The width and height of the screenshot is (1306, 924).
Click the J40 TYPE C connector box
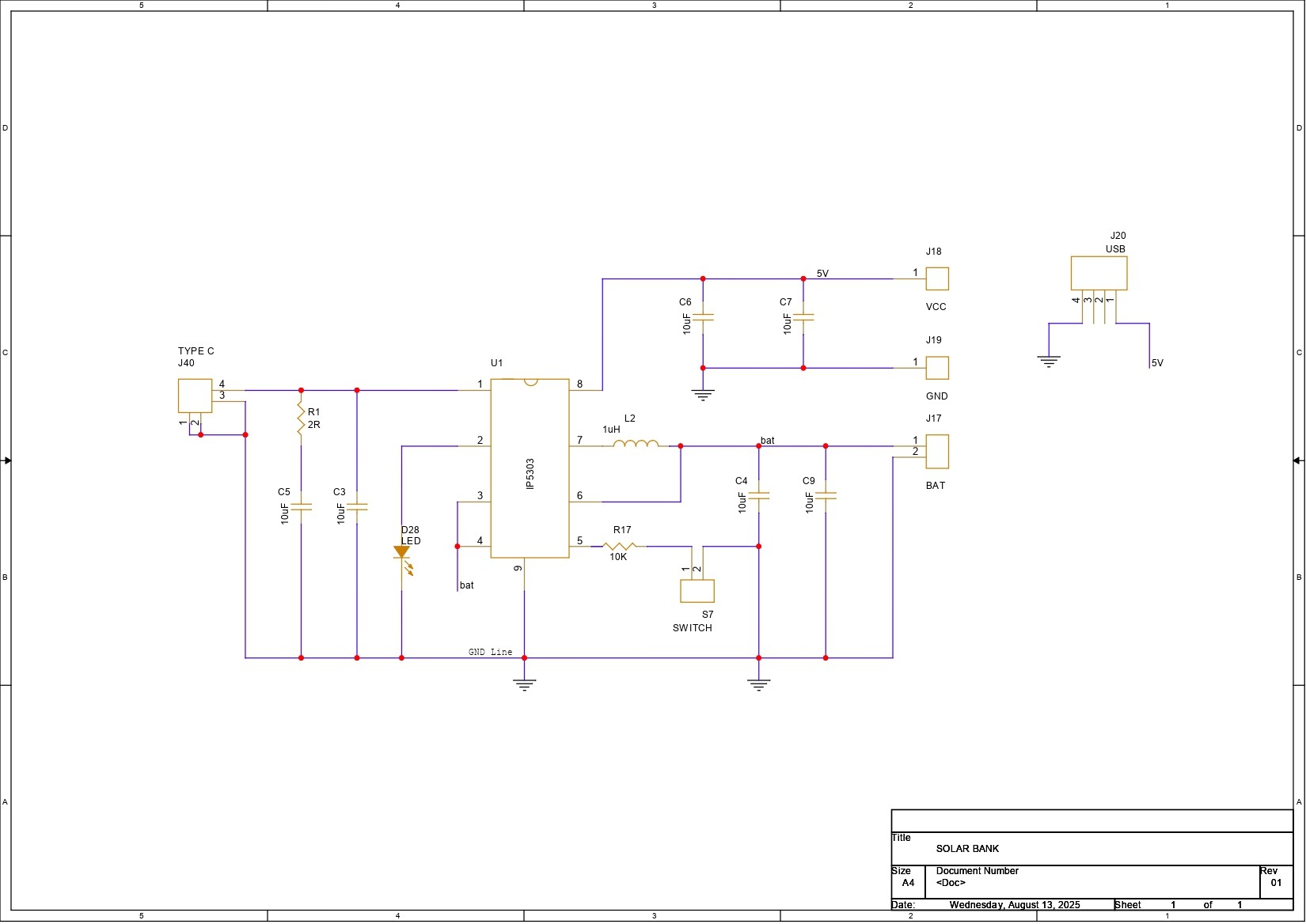(x=195, y=396)
